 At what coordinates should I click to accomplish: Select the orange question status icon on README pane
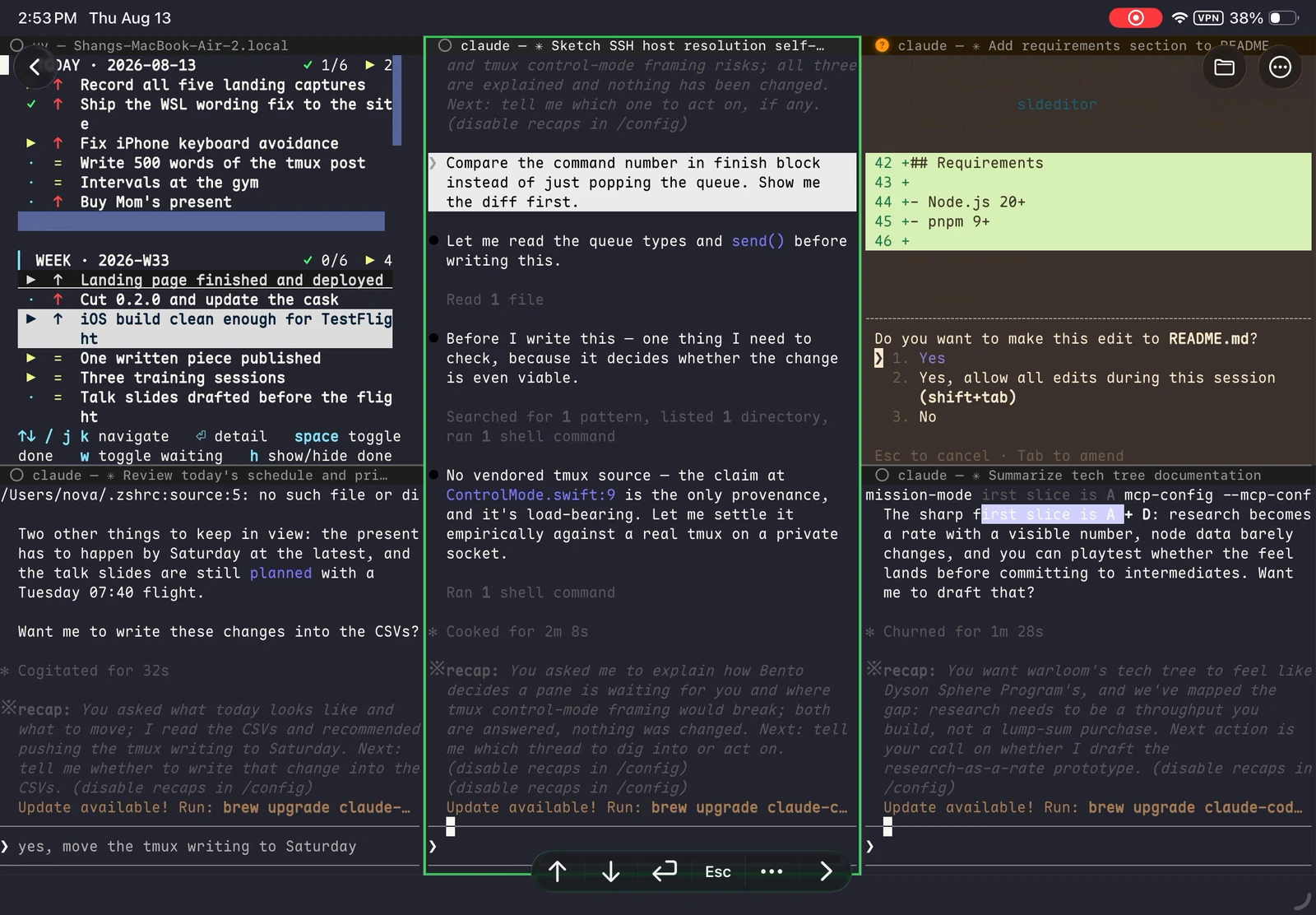point(882,45)
